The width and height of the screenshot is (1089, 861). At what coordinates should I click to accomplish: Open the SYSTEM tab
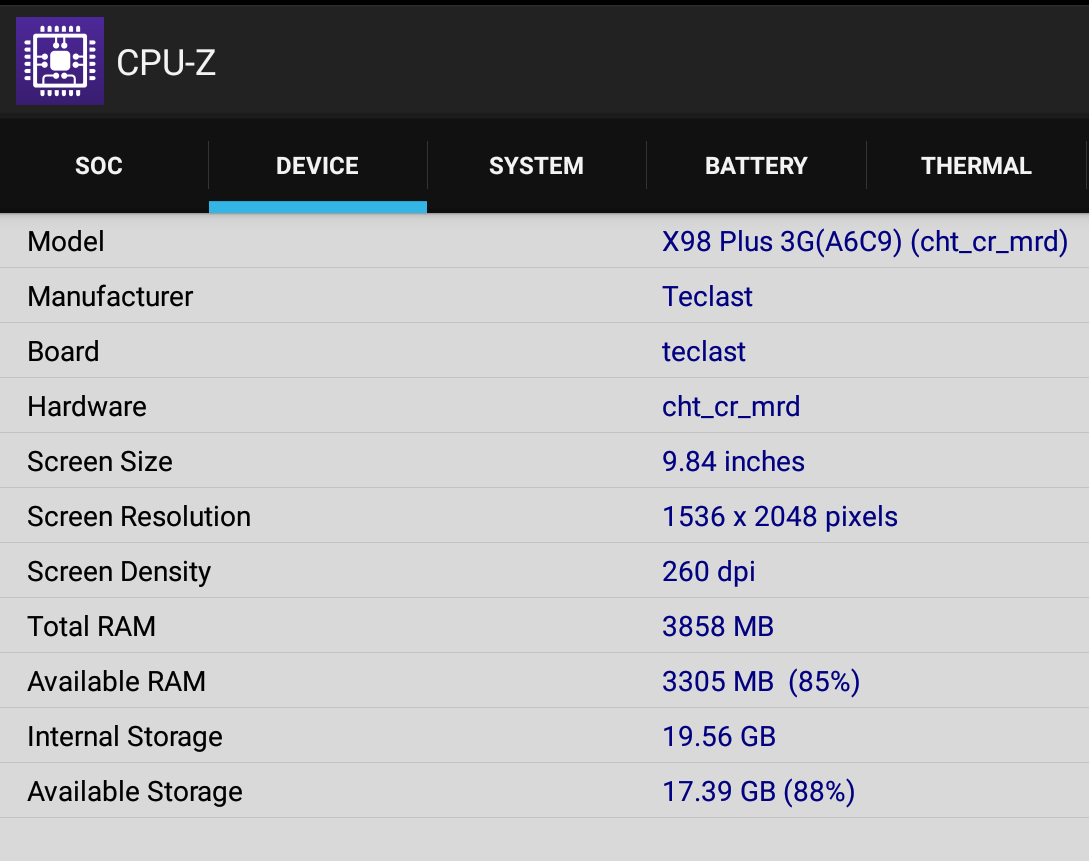(x=536, y=166)
